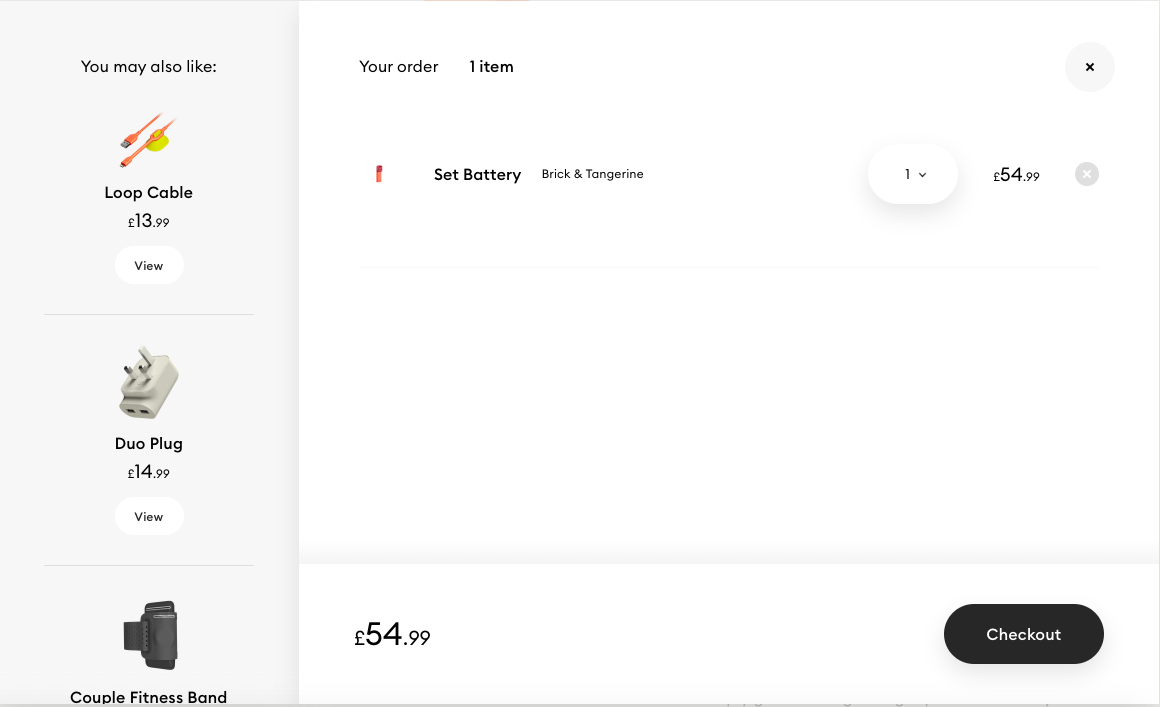Click the Loop Cable price £13.99

click(149, 221)
